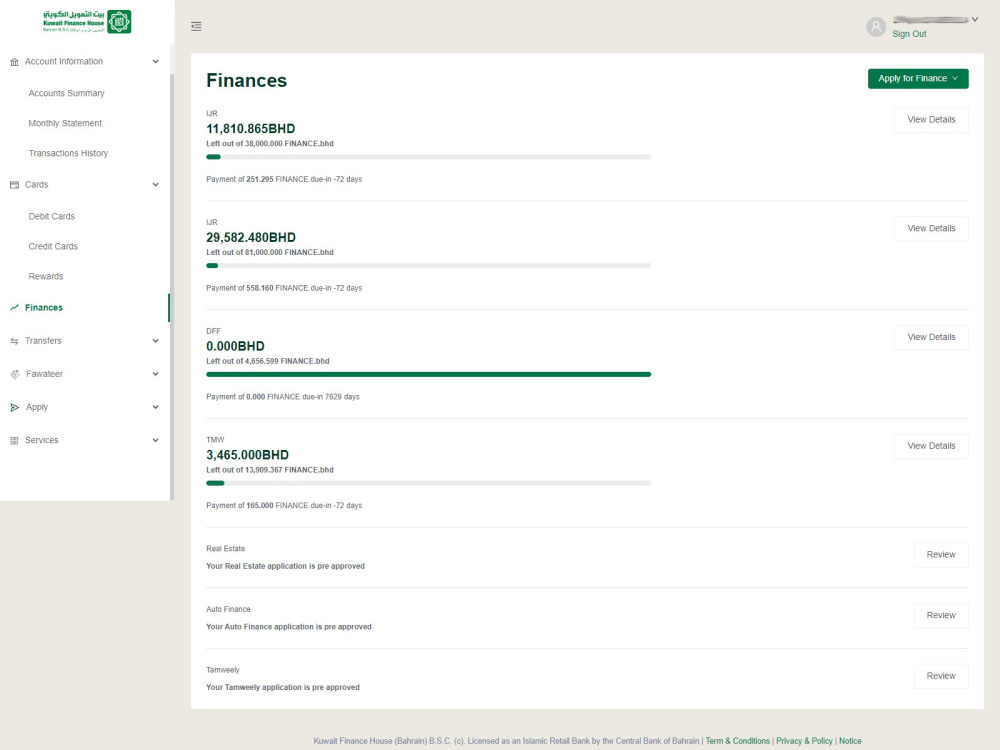Viewport: 1000px width, 750px height.
Task: Click the 3,465.000BHD amount
Action: tap(247, 455)
